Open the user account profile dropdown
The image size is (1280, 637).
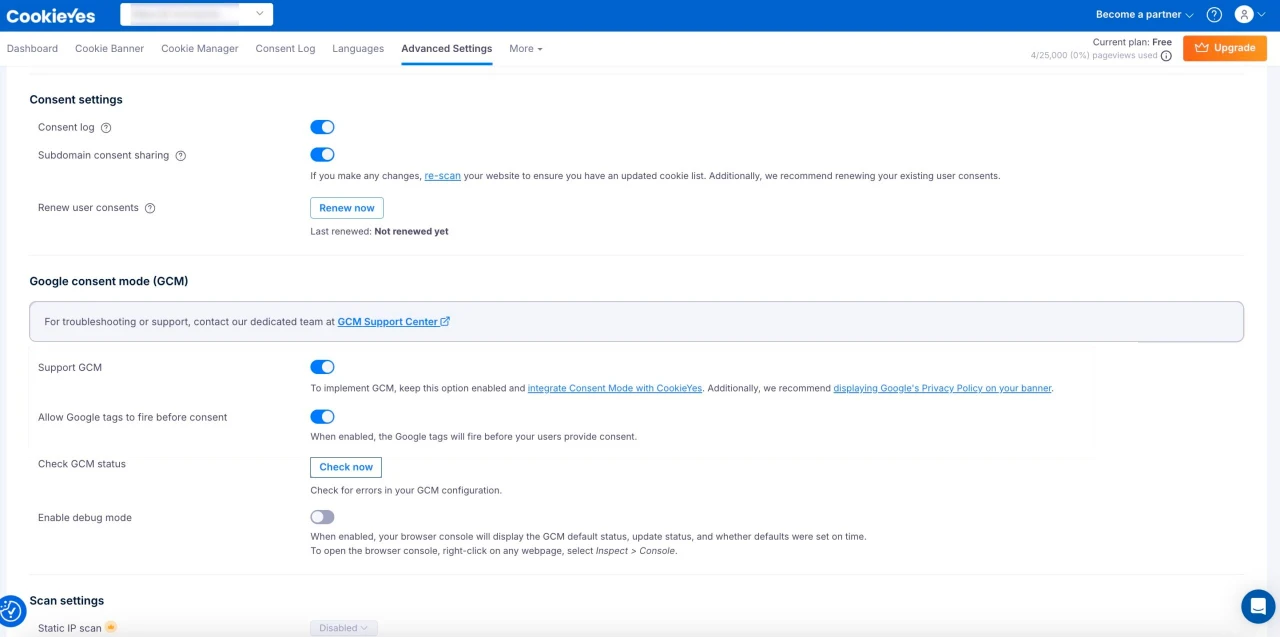(x=1248, y=15)
